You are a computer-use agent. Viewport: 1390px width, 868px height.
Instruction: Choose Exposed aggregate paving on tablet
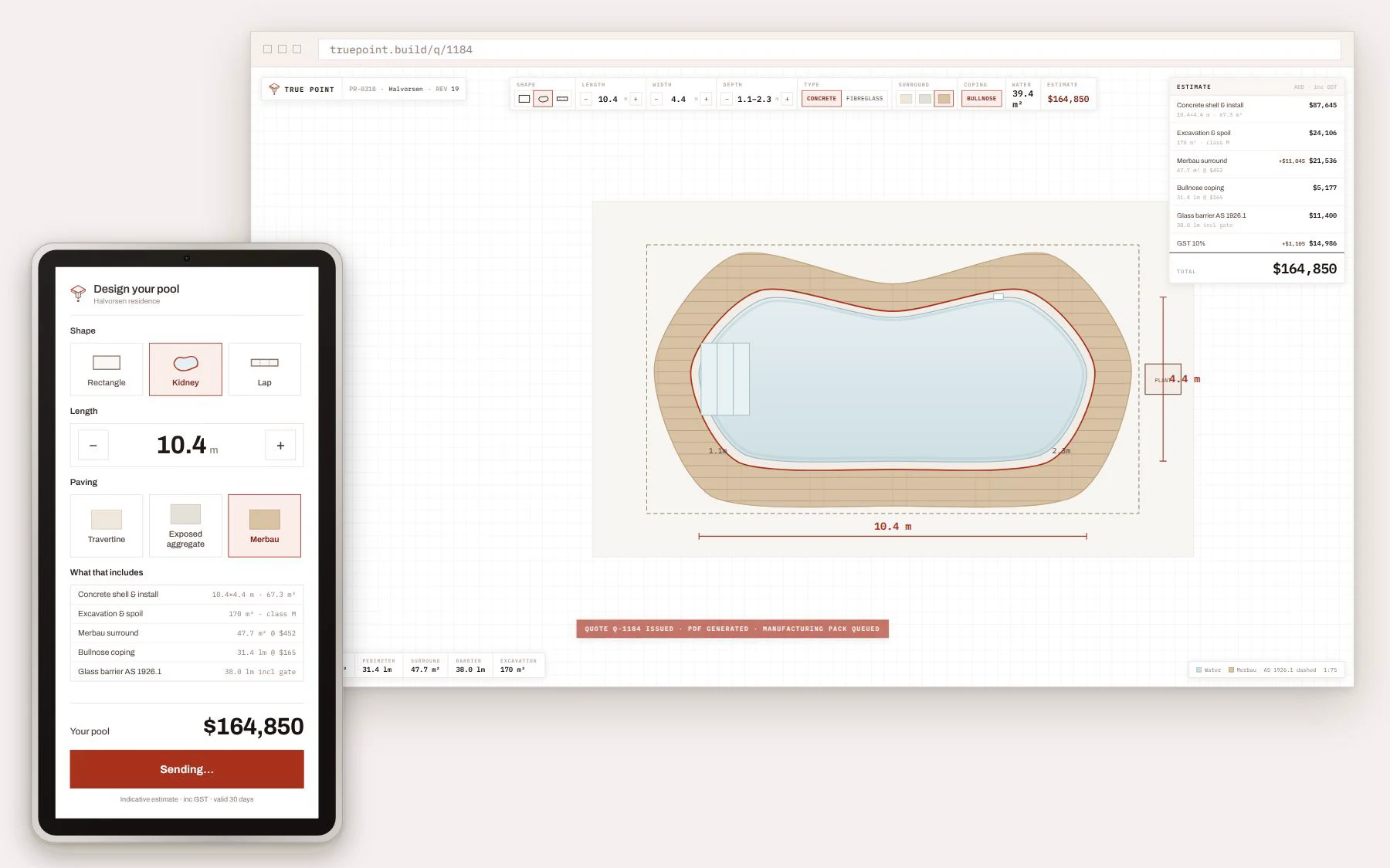tap(185, 526)
